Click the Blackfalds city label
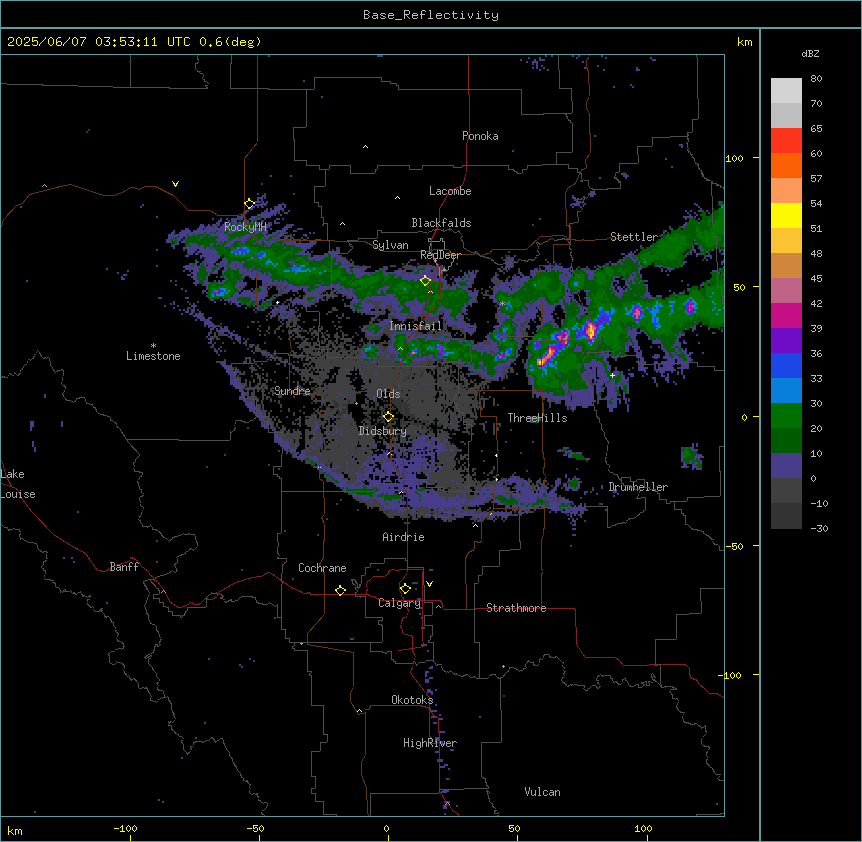 tap(441, 223)
